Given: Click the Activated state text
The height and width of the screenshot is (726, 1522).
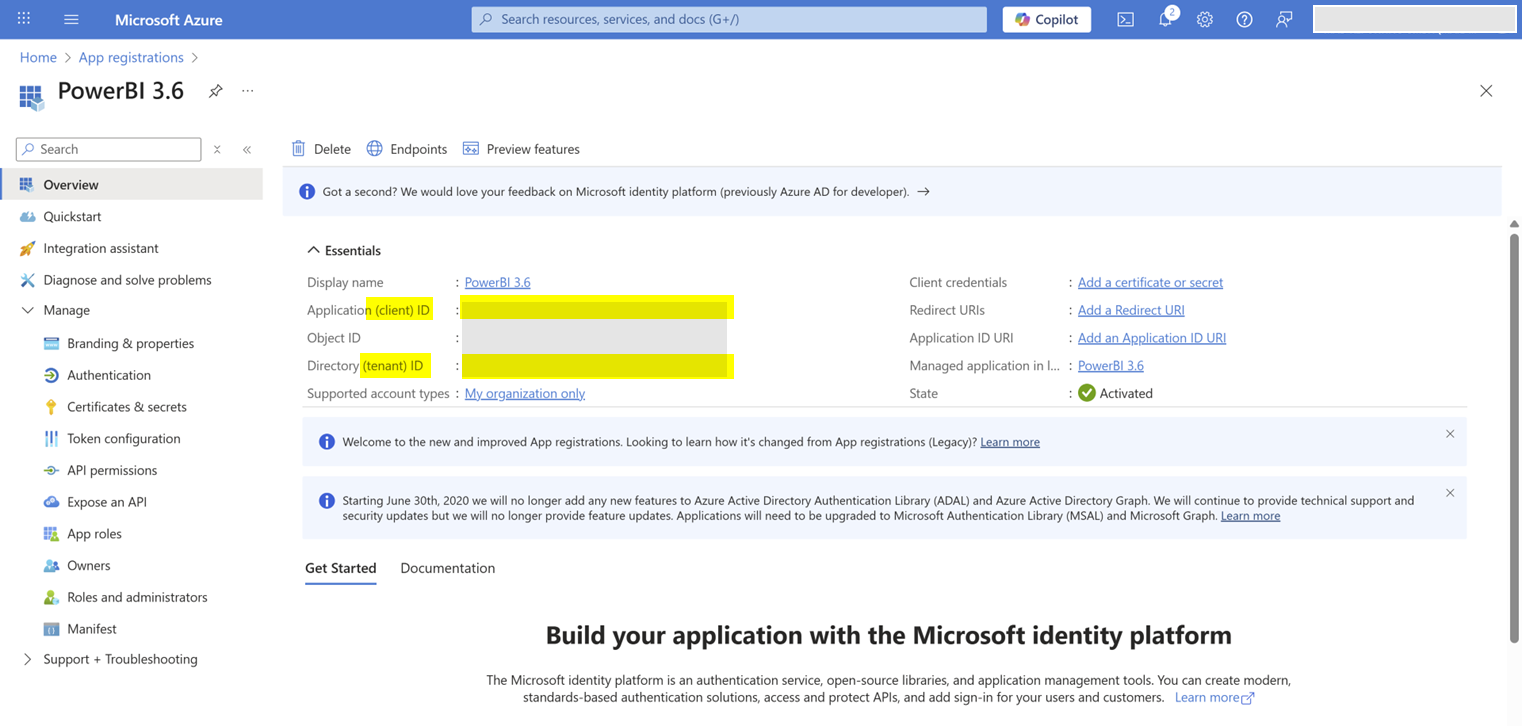Looking at the screenshot, I should (x=1126, y=393).
